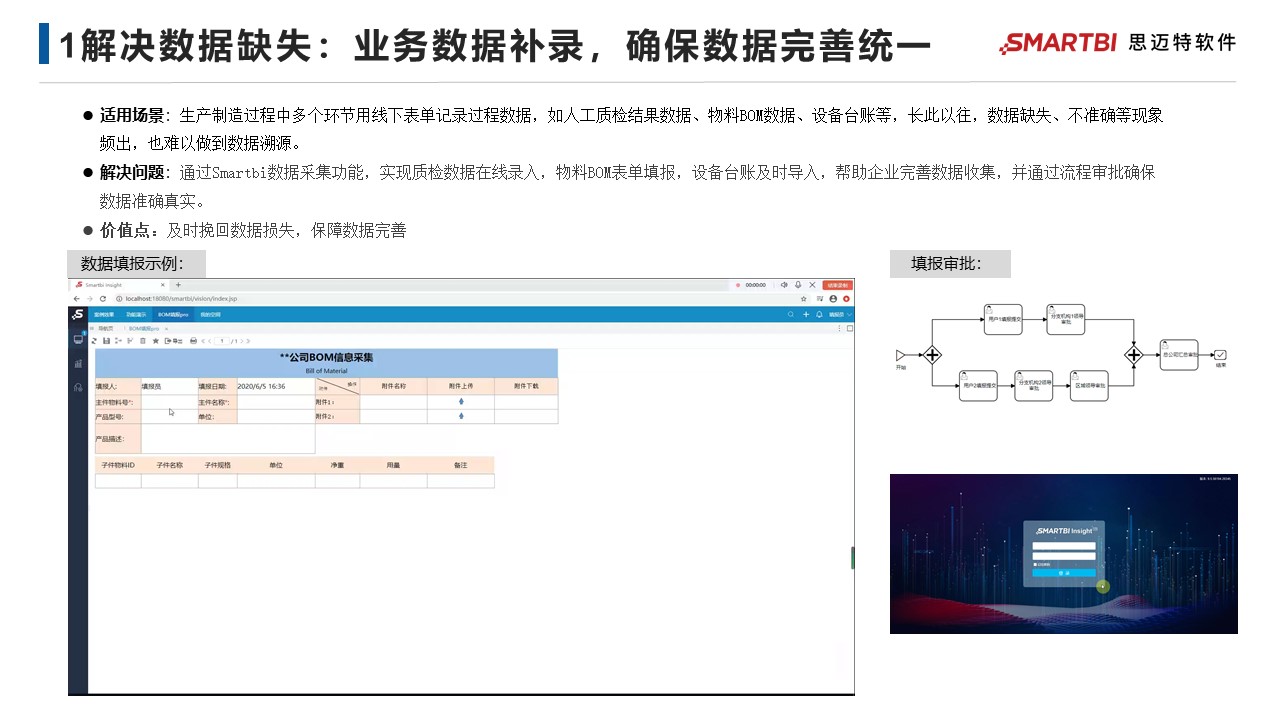1280x720 pixels.
Task: Click the 分支机构2领导审批 task node
Action: [x=1034, y=385]
